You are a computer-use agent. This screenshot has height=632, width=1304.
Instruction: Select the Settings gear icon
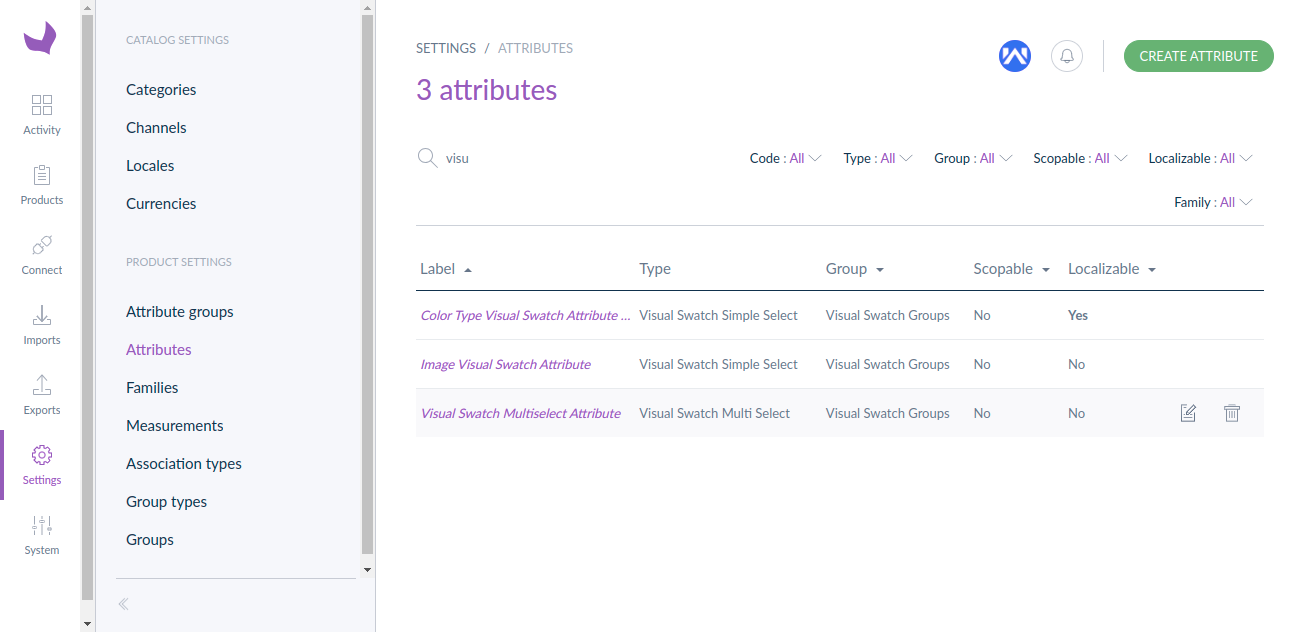[x=42, y=455]
